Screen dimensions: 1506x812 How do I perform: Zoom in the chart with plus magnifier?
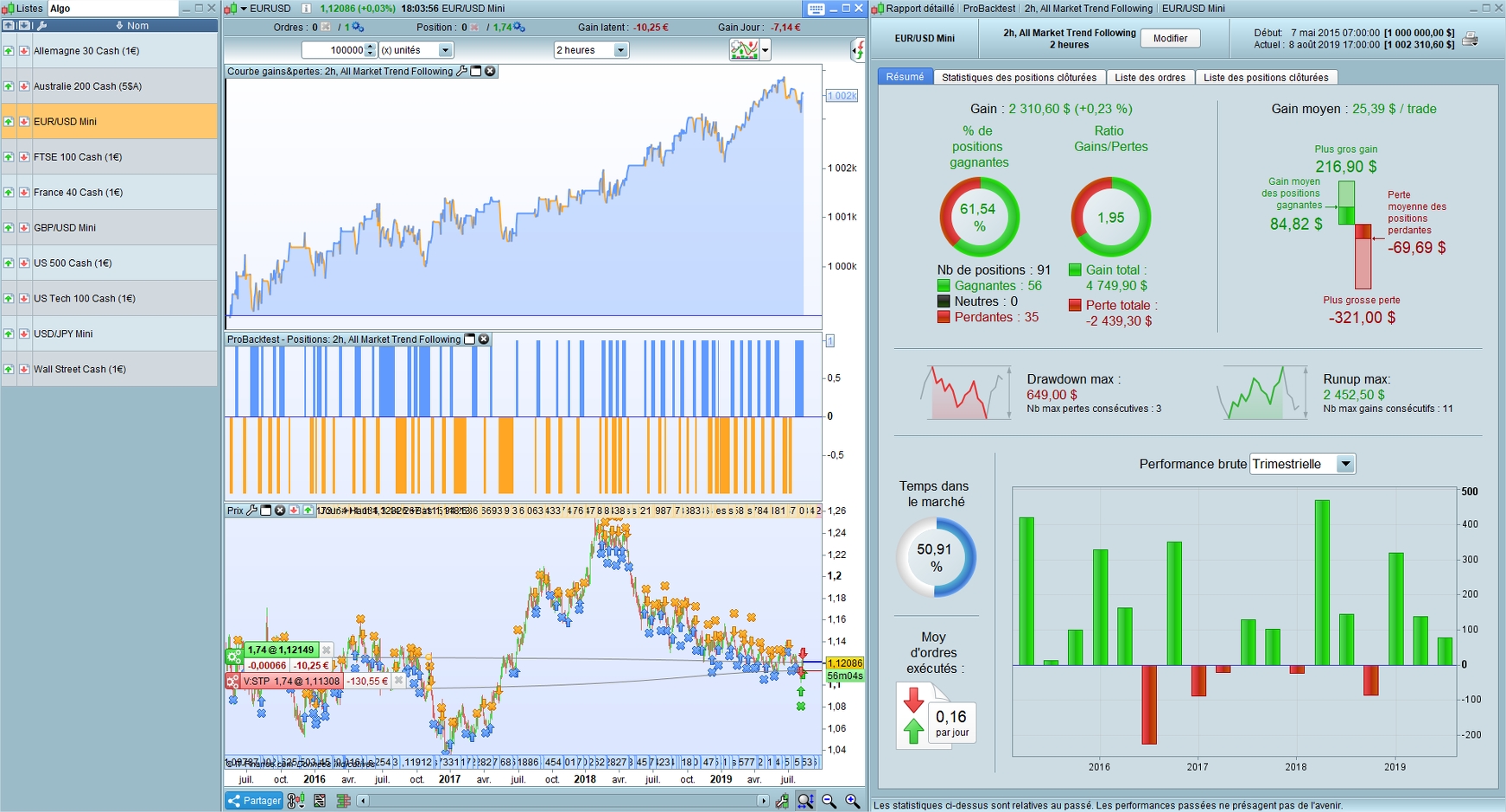[x=852, y=801]
